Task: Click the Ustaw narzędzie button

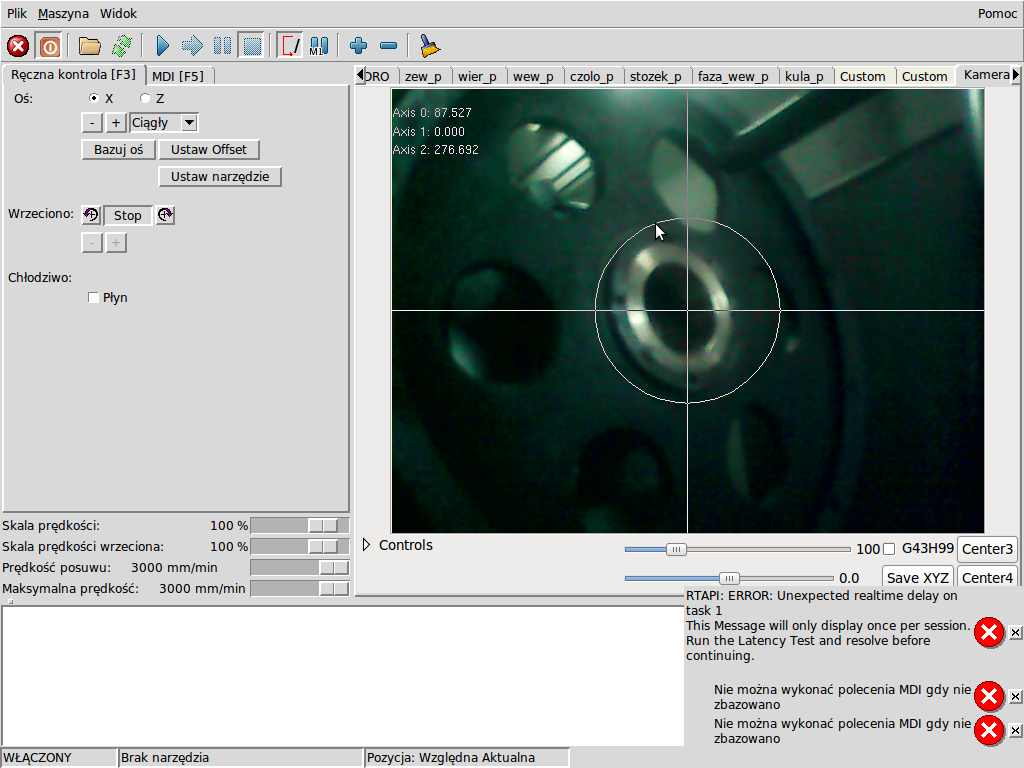Action: click(220, 176)
